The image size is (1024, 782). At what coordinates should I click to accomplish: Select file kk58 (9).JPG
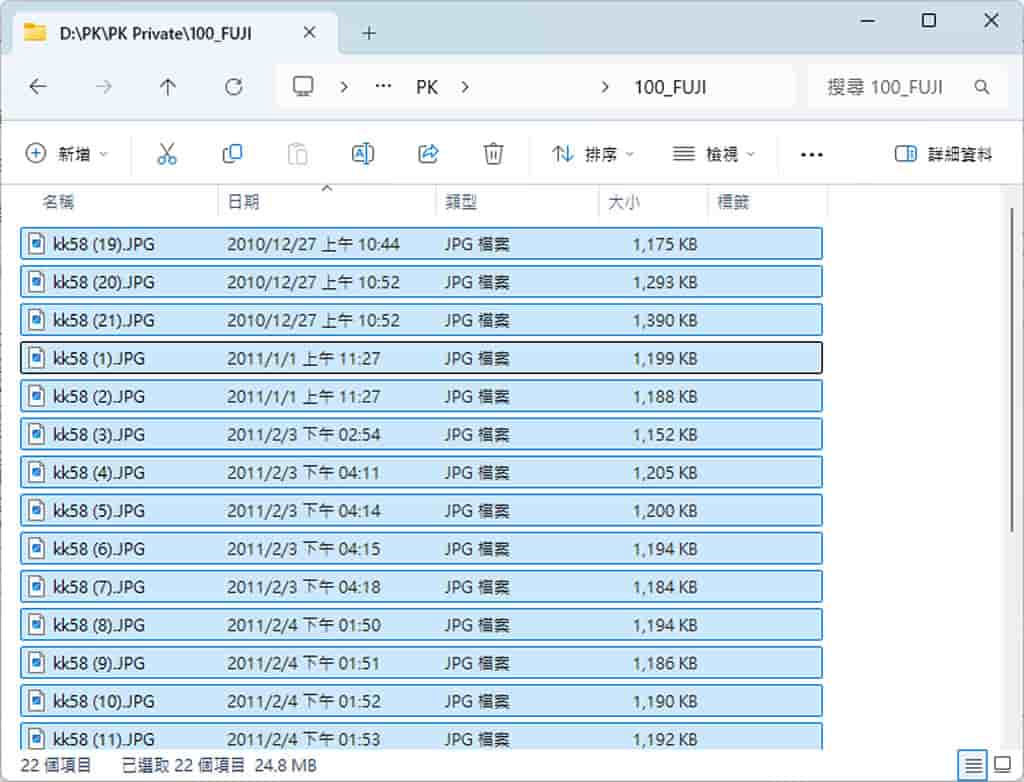click(421, 662)
